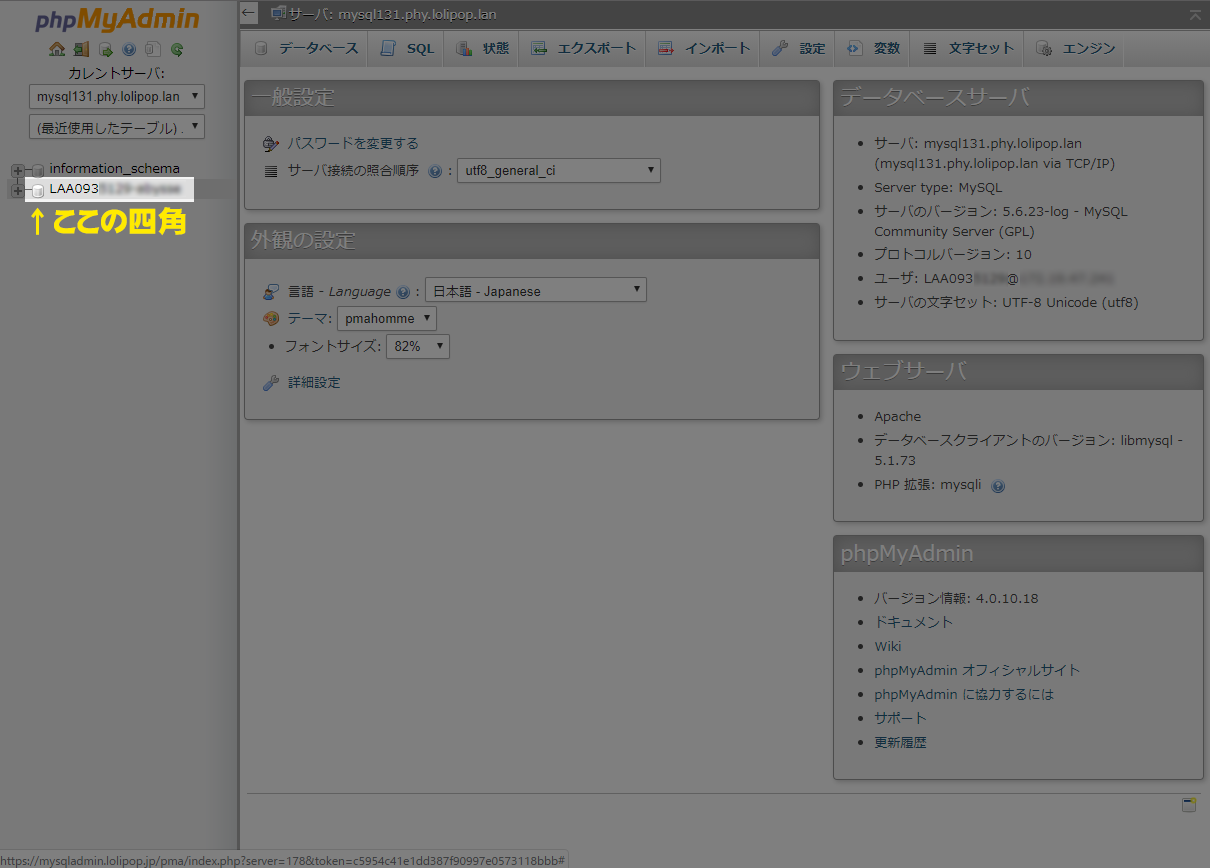Open help icon next to Language
This screenshot has height=868, width=1210.
403,292
